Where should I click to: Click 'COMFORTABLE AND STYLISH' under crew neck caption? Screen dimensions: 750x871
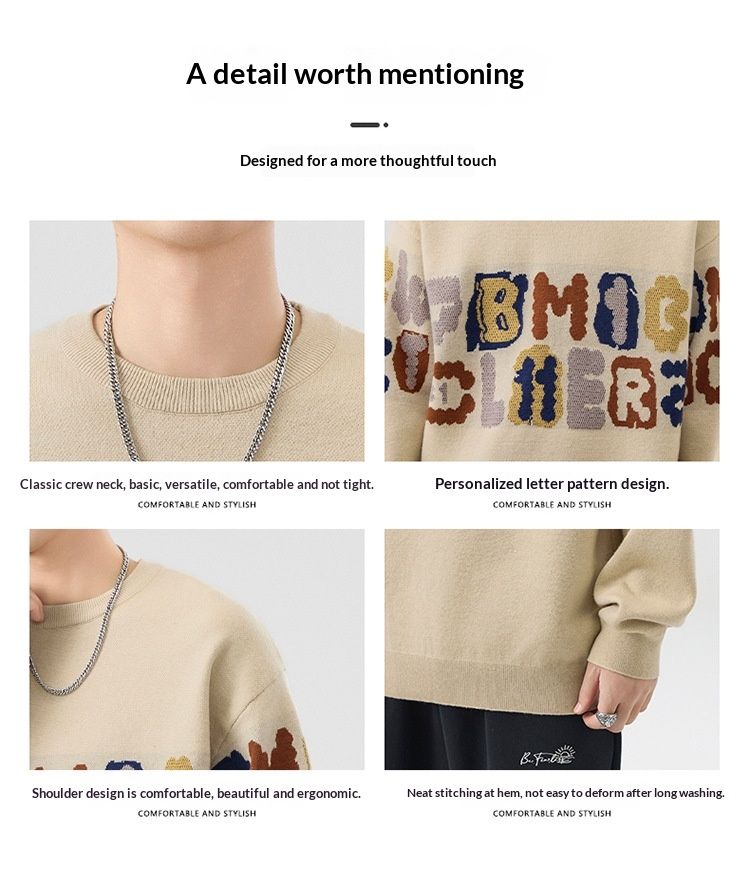(197, 504)
